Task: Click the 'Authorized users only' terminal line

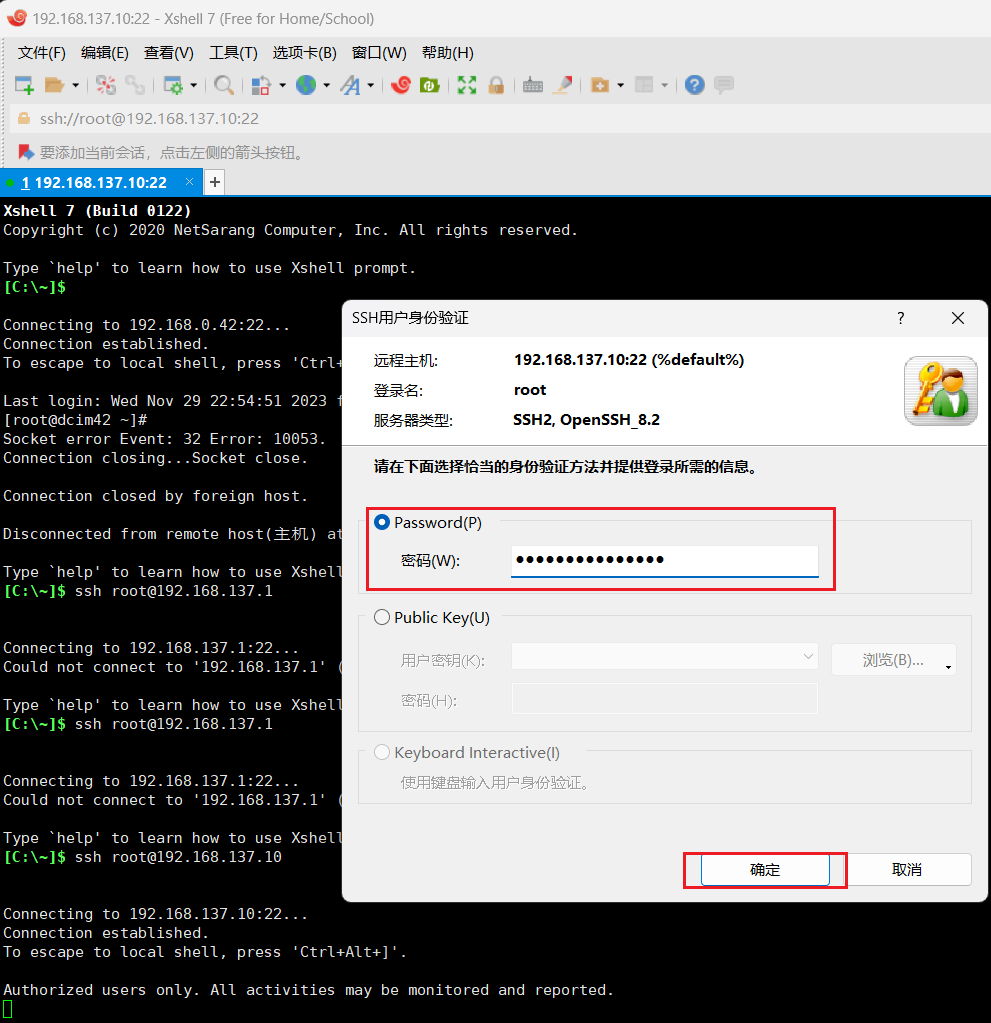Action: point(308,990)
